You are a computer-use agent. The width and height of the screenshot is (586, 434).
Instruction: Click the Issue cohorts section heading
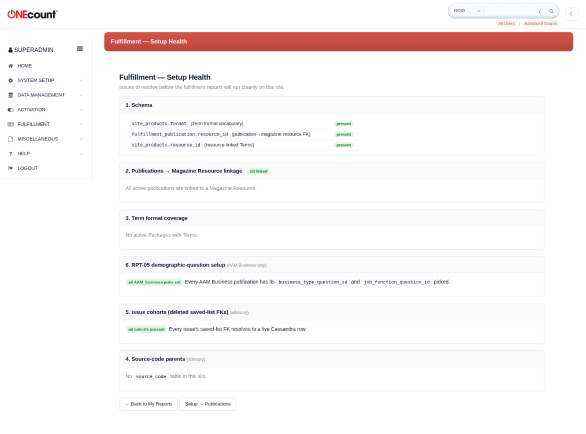176,312
